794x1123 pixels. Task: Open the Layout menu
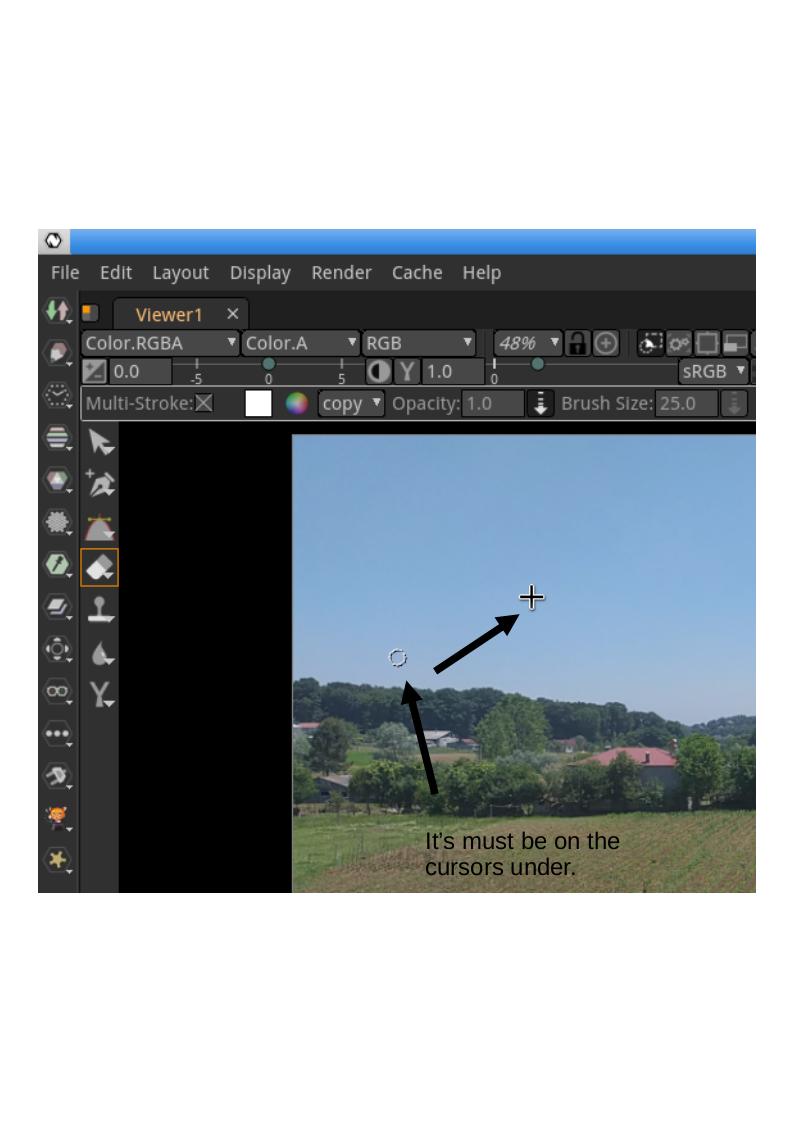(180, 273)
